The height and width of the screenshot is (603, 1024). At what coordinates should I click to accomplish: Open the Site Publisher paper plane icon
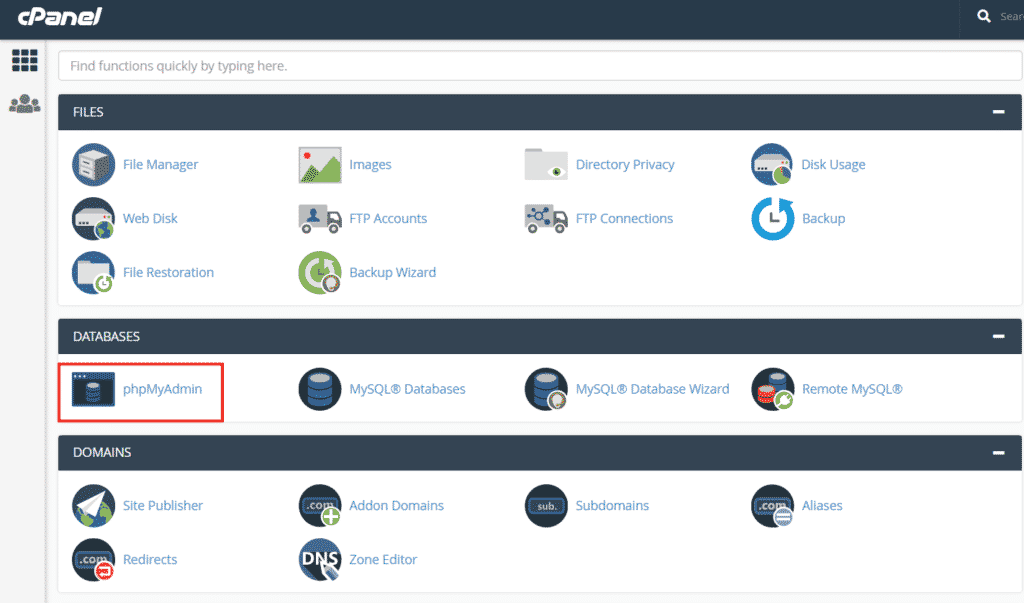click(93, 506)
